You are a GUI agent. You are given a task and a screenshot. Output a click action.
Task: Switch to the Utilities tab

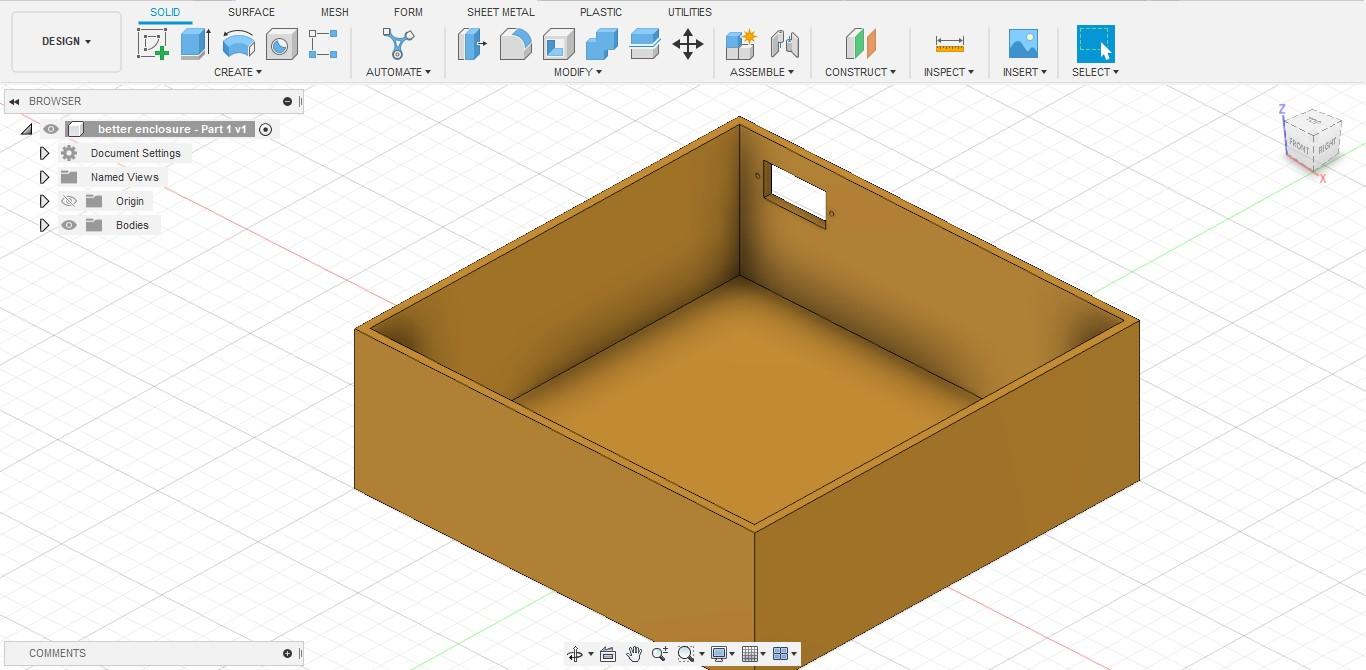click(x=690, y=12)
